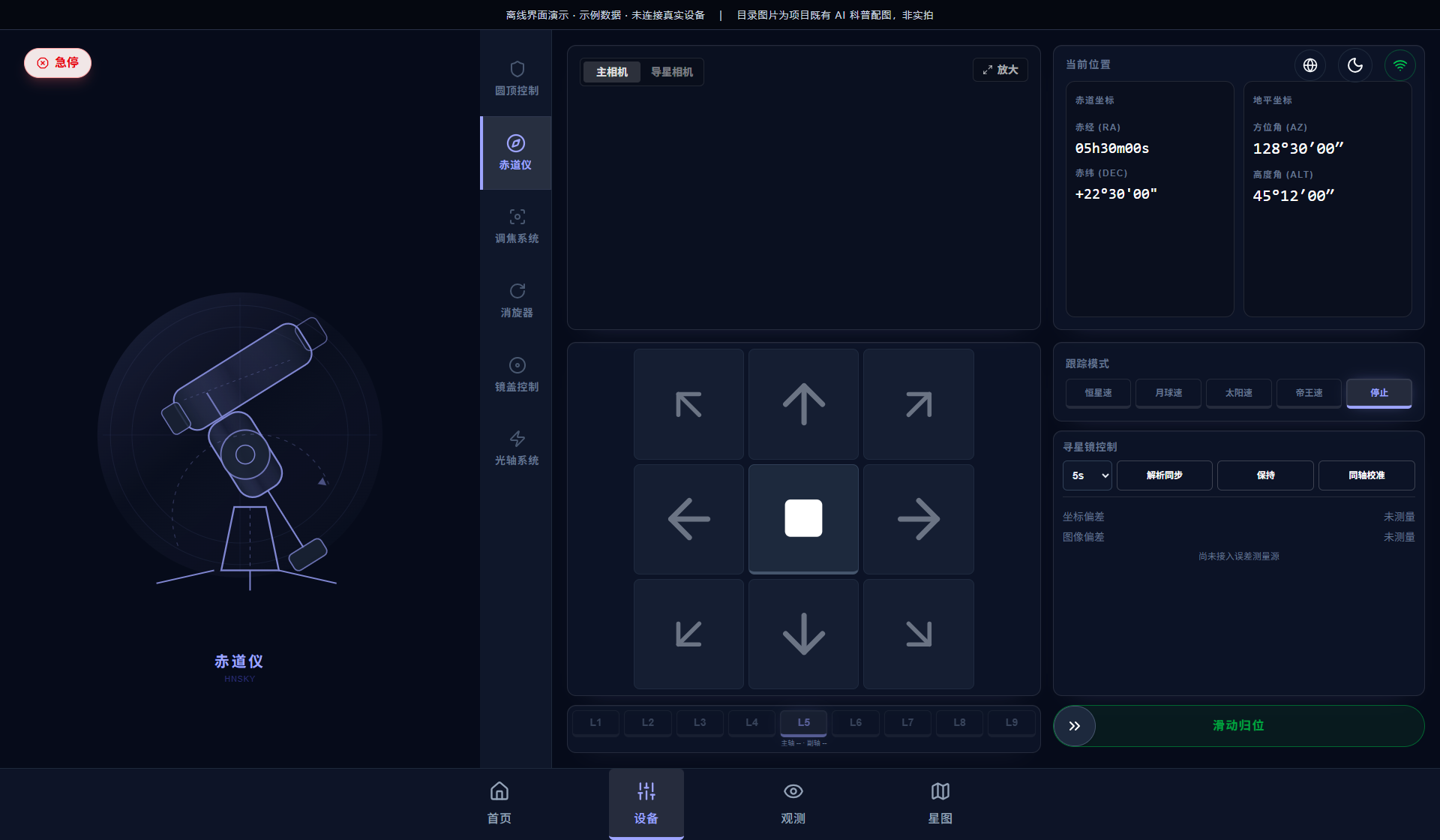
Task: Click the 解析同步 solve sync button
Action: click(1164, 475)
